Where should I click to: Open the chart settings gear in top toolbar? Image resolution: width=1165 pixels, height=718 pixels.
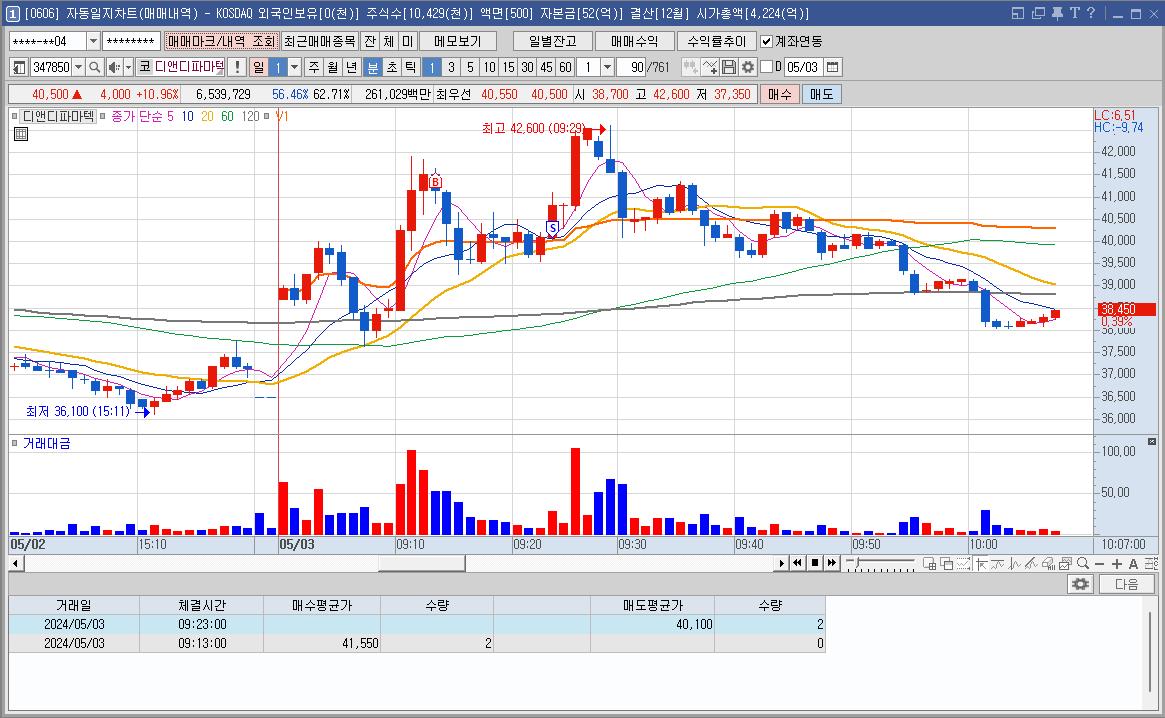[x=747, y=68]
